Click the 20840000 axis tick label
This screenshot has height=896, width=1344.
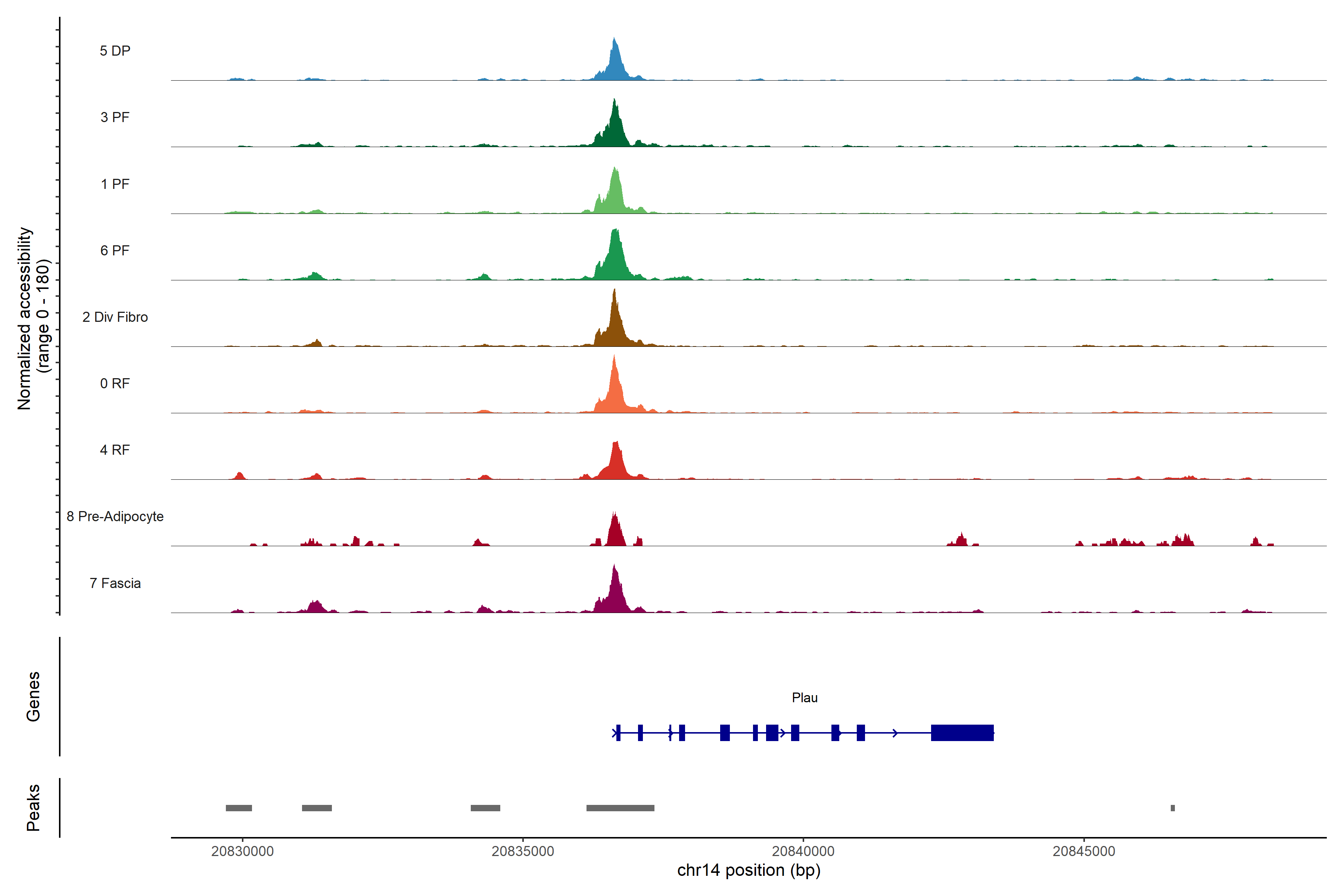tap(803, 851)
